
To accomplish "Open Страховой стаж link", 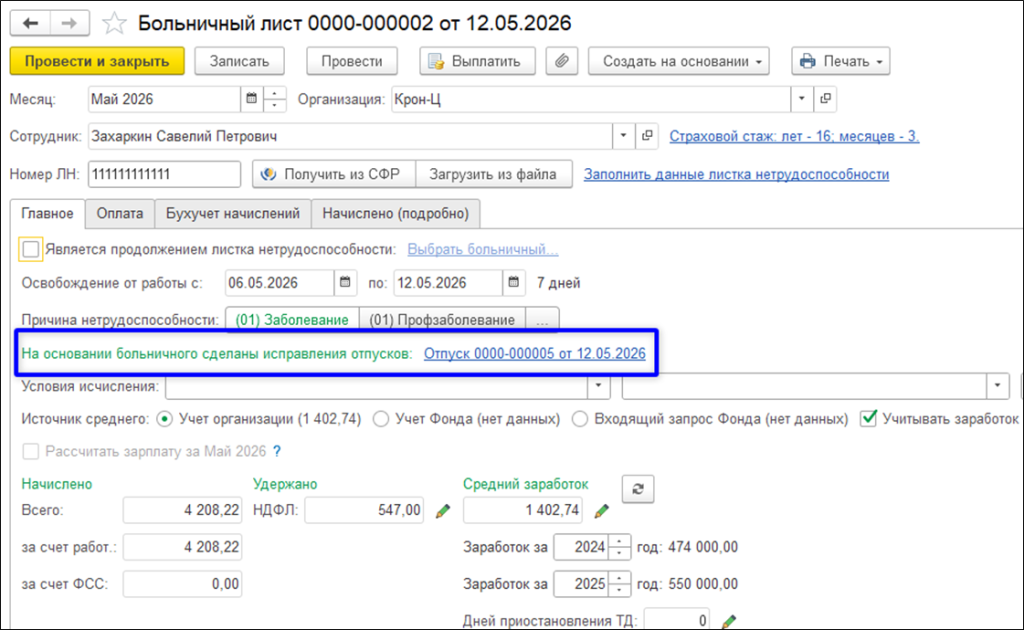I will point(794,136).
